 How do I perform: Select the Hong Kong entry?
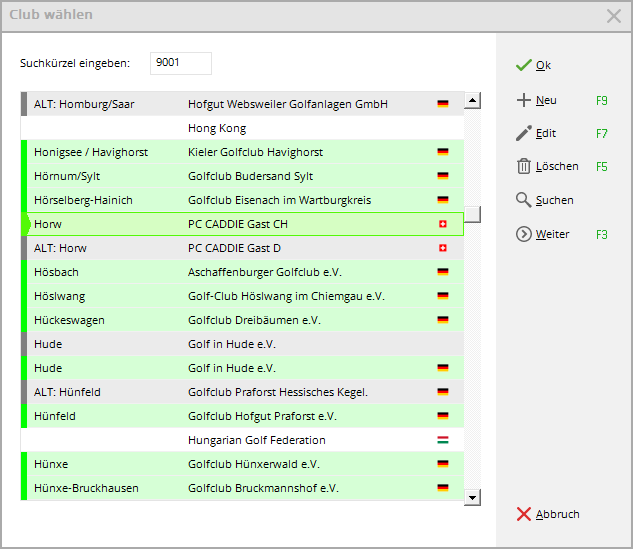[240, 128]
